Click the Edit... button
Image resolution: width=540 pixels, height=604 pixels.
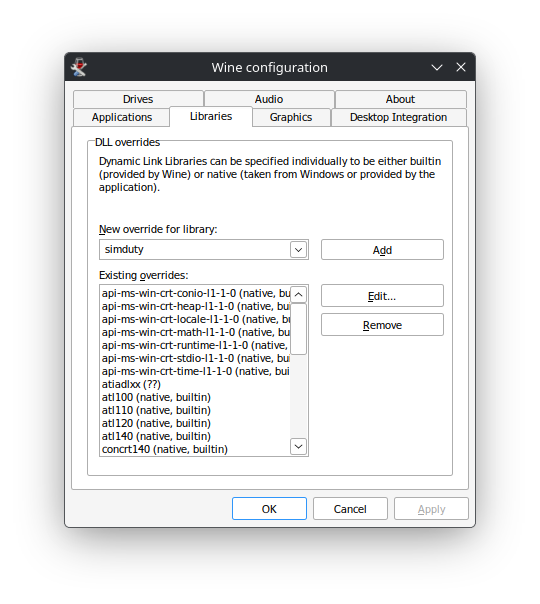pyautogui.click(x=382, y=296)
